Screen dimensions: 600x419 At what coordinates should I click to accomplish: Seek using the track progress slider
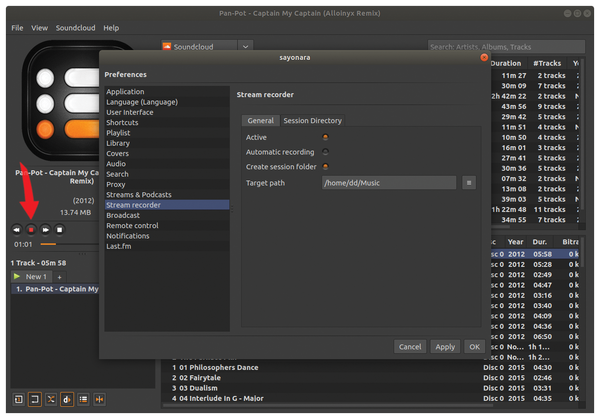[x=69, y=244]
